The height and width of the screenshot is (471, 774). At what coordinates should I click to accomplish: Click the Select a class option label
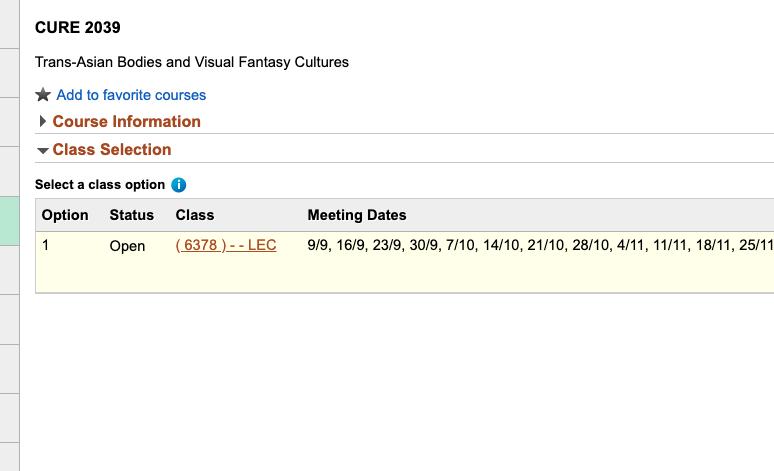[x=100, y=185]
